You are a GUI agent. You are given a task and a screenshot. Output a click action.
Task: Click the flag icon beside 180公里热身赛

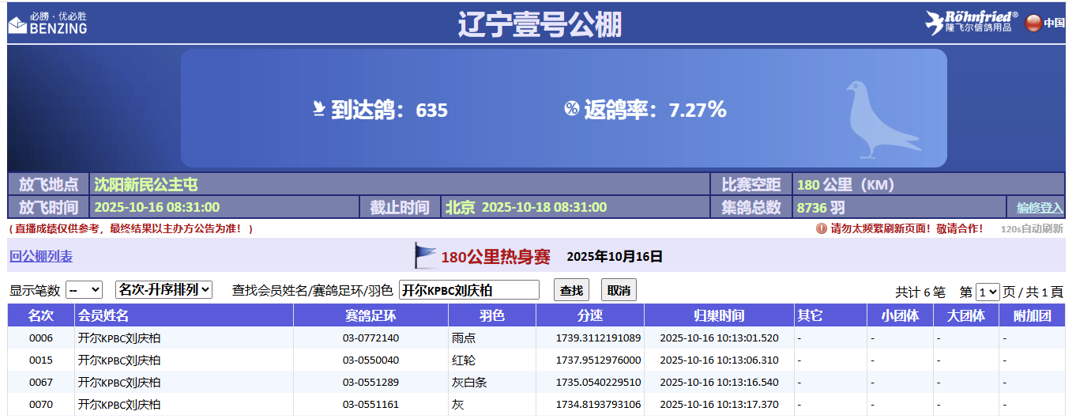425,256
